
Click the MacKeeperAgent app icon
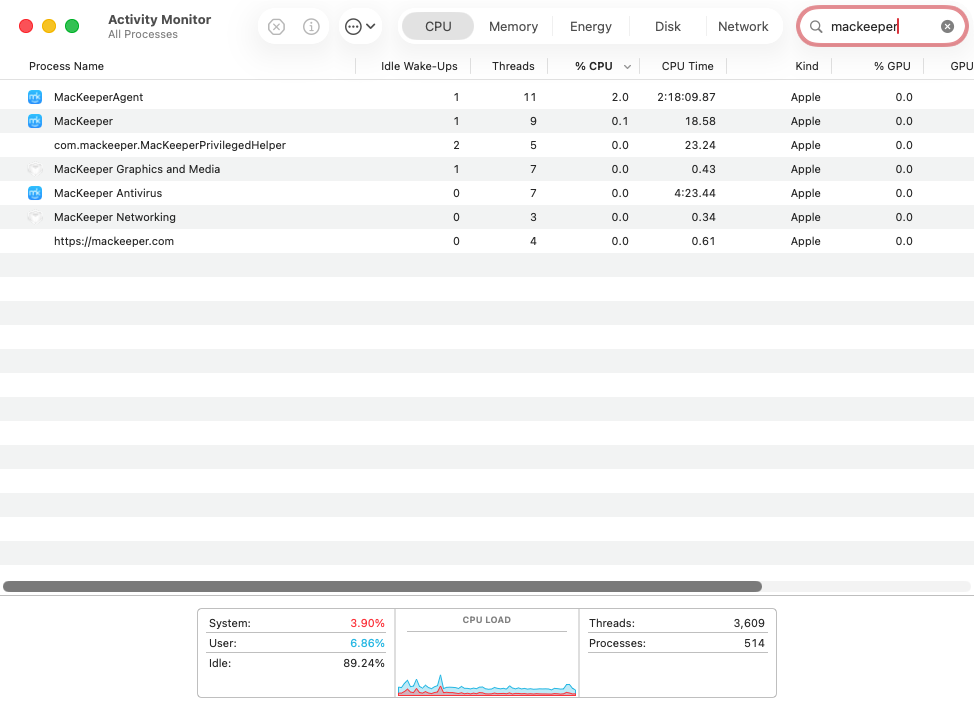pos(35,97)
